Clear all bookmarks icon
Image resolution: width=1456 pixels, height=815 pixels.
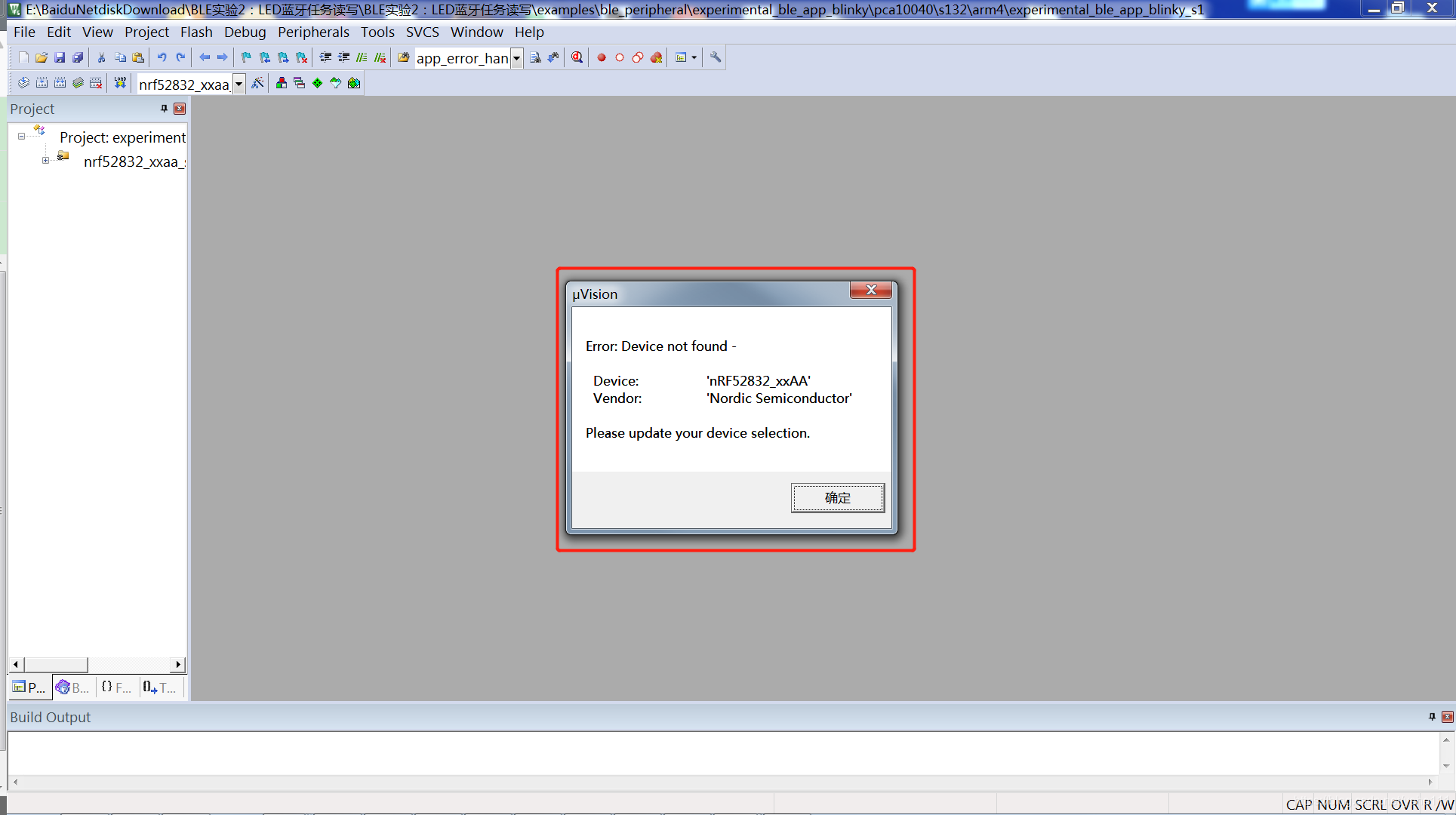302,57
